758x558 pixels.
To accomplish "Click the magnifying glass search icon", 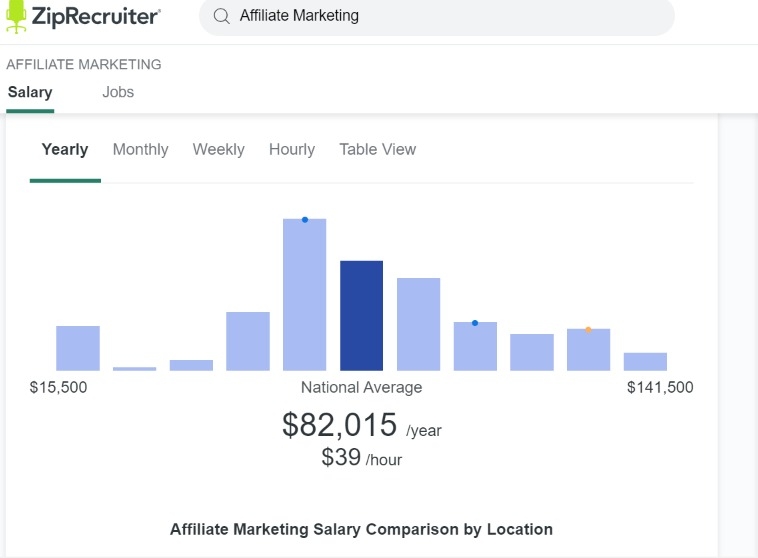I will click(222, 16).
